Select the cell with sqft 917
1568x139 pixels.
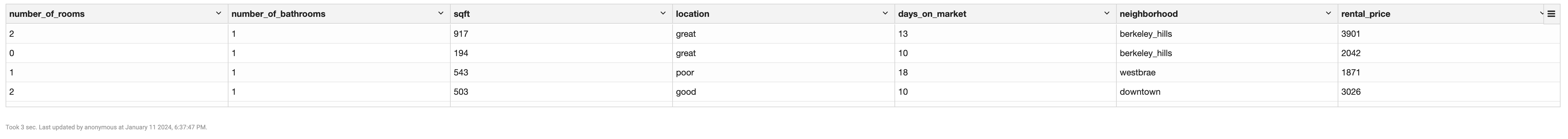[461, 34]
